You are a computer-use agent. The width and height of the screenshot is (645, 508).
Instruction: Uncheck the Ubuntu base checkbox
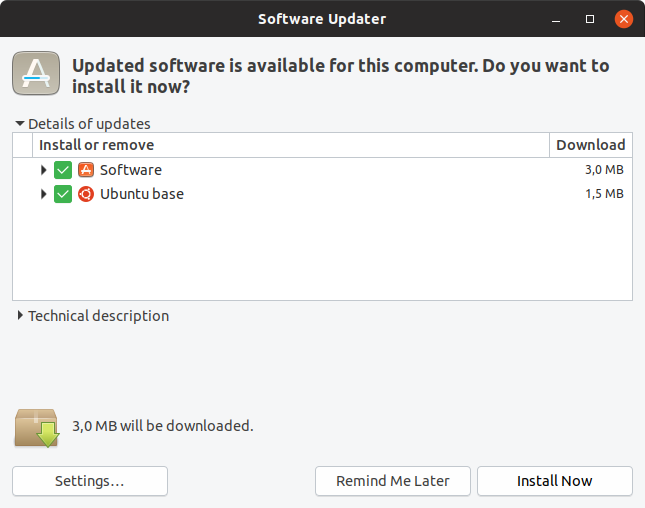[63, 194]
